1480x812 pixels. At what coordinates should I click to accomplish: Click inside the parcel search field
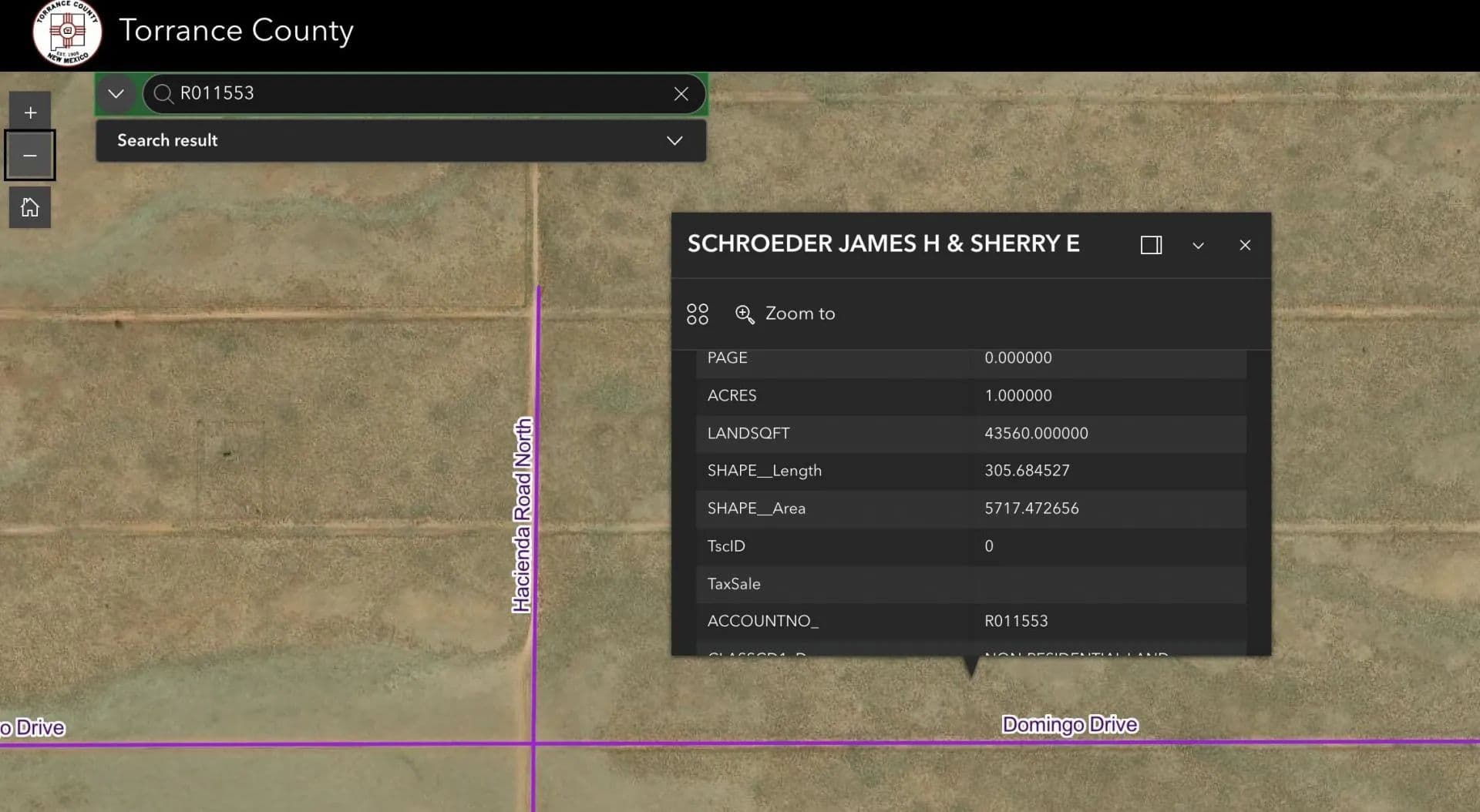[x=416, y=94]
